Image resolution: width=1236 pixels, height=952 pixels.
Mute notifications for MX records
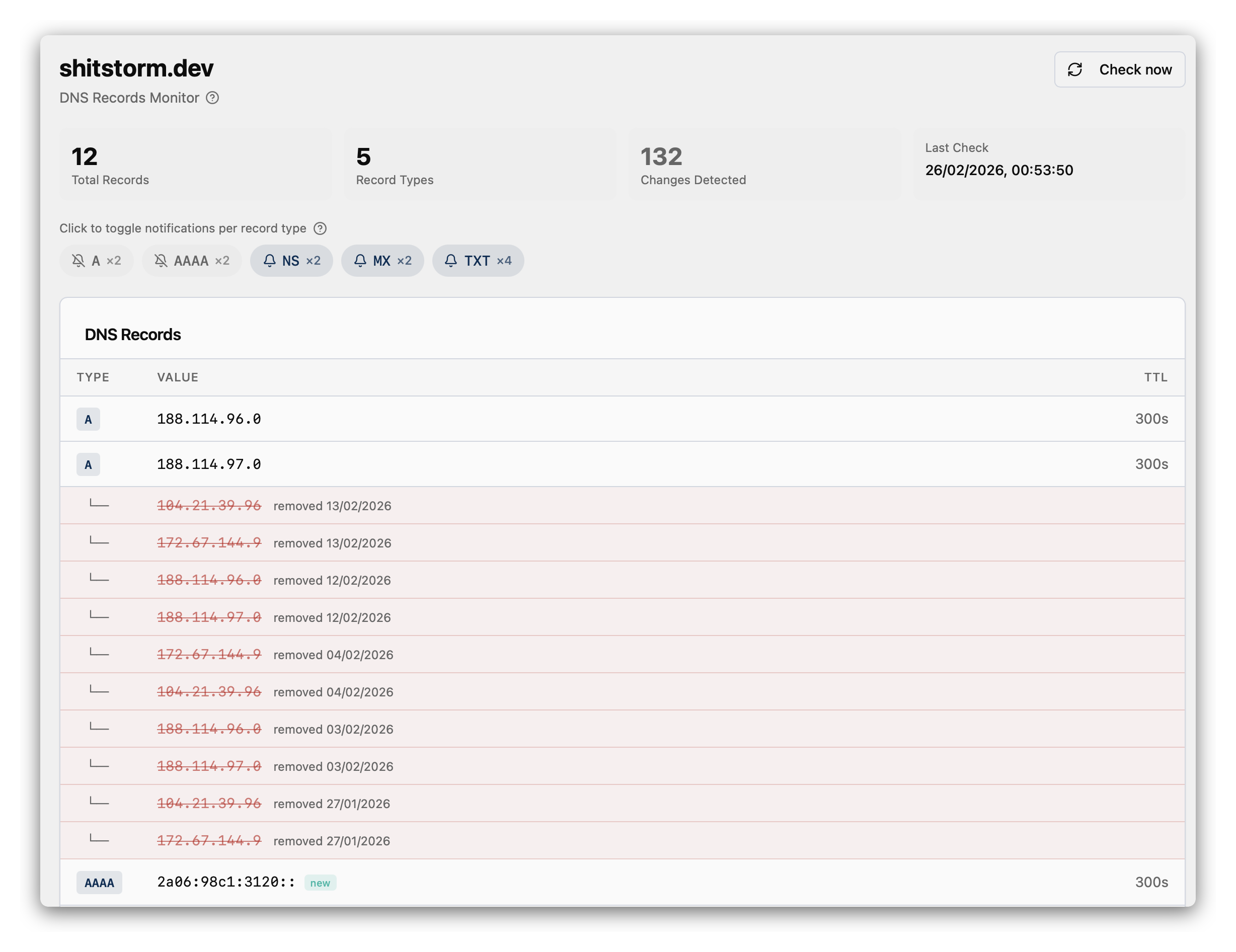[382, 260]
